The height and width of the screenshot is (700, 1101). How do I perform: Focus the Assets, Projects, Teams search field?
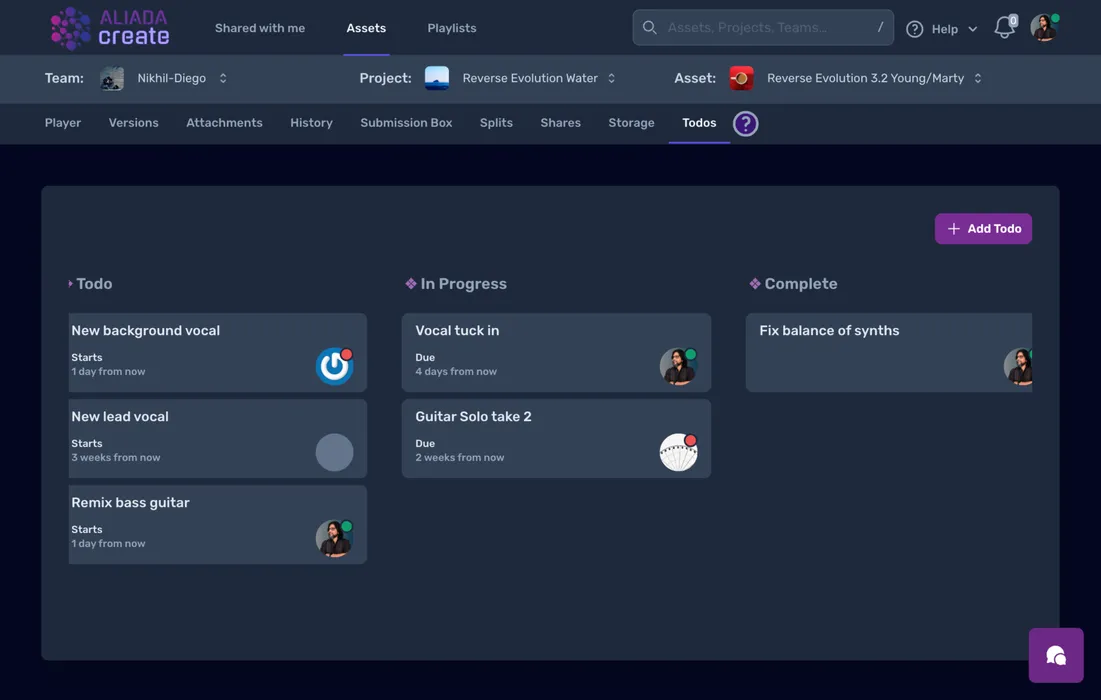click(x=765, y=28)
